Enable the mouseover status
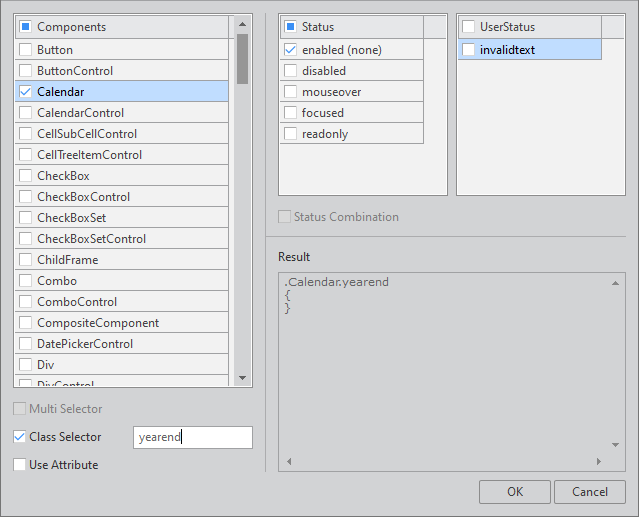Viewport: 639px width, 517px height. (290, 92)
